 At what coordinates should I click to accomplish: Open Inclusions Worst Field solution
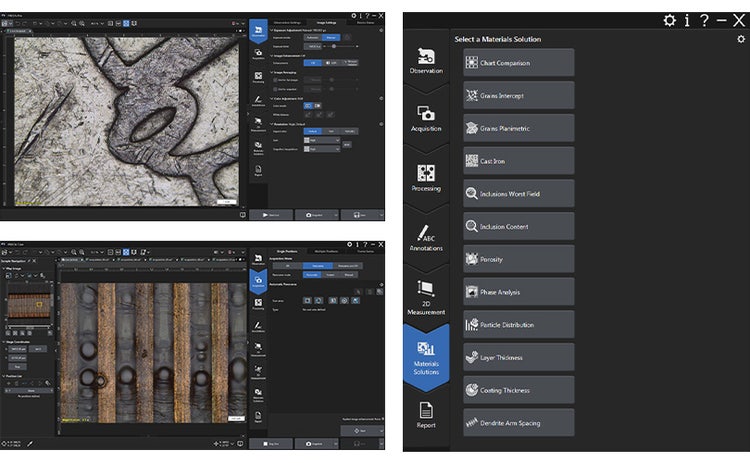[518, 193]
